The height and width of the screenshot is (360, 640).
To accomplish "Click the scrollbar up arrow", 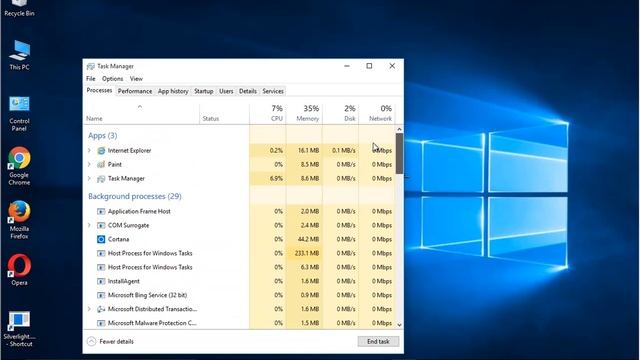I will point(399,129).
